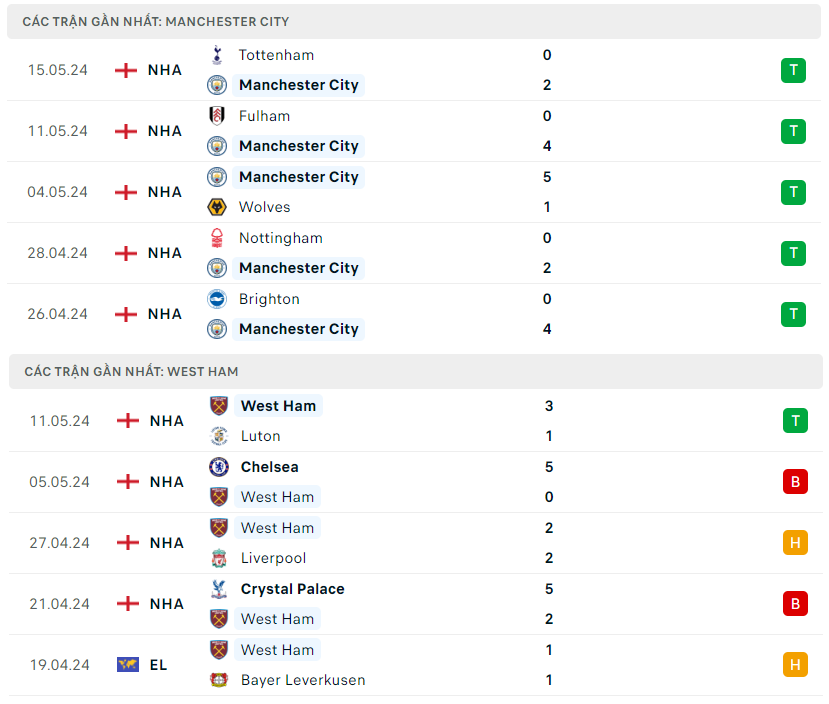
Task: Click the Liverpool club crest icon
Action: click(219, 558)
